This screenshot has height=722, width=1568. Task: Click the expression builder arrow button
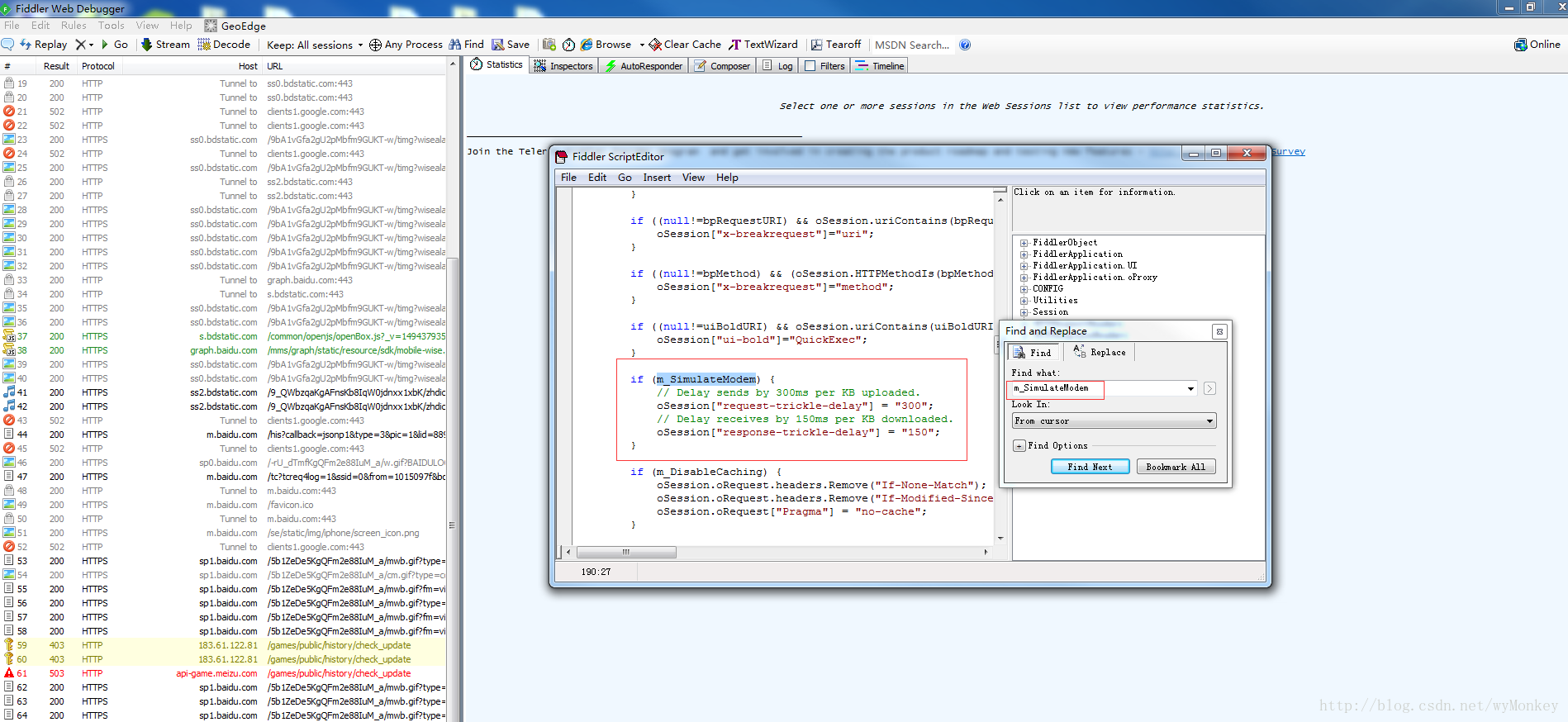point(1209,388)
